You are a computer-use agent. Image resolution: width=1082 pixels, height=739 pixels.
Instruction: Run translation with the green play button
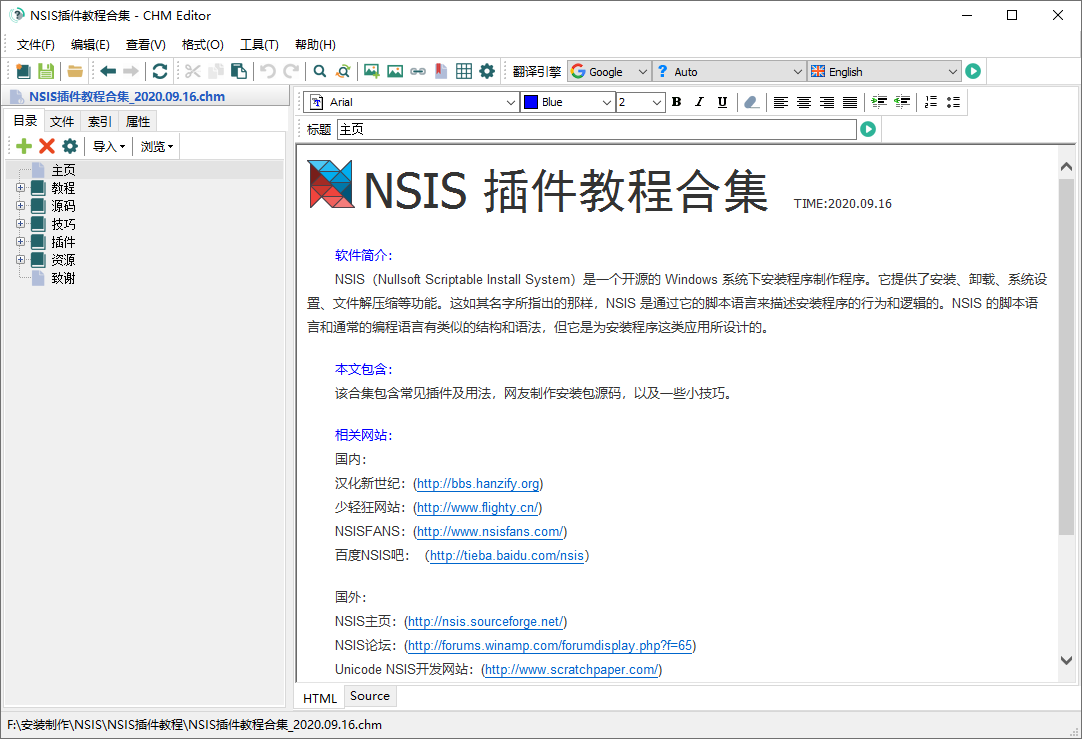pyautogui.click(x=973, y=71)
